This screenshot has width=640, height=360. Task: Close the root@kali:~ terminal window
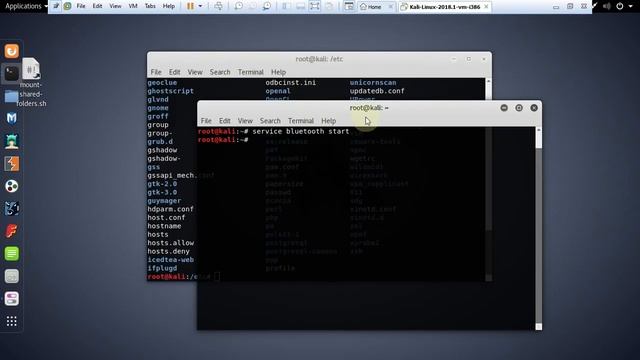click(x=534, y=108)
